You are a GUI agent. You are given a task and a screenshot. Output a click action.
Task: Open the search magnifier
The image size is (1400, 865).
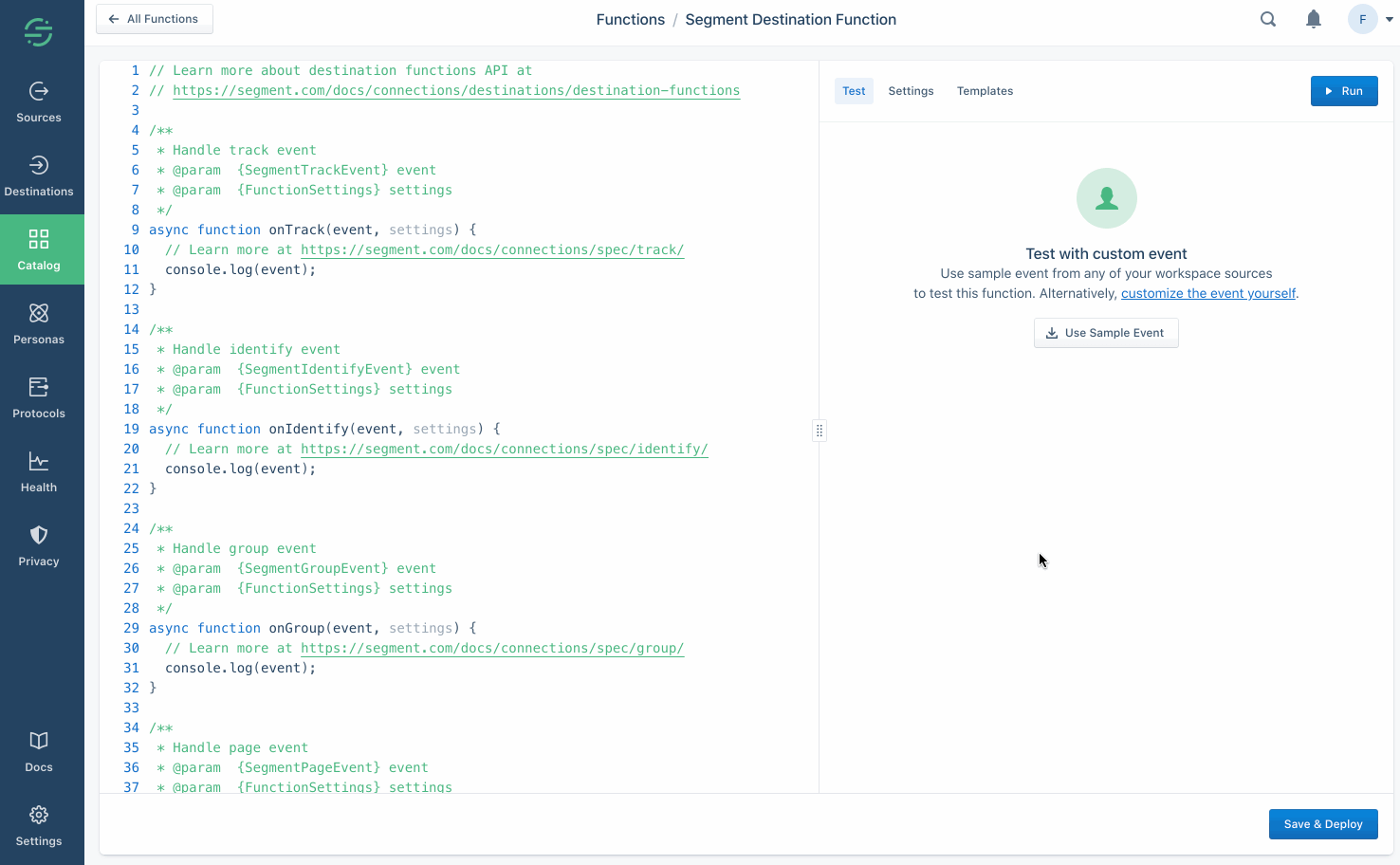(1267, 19)
